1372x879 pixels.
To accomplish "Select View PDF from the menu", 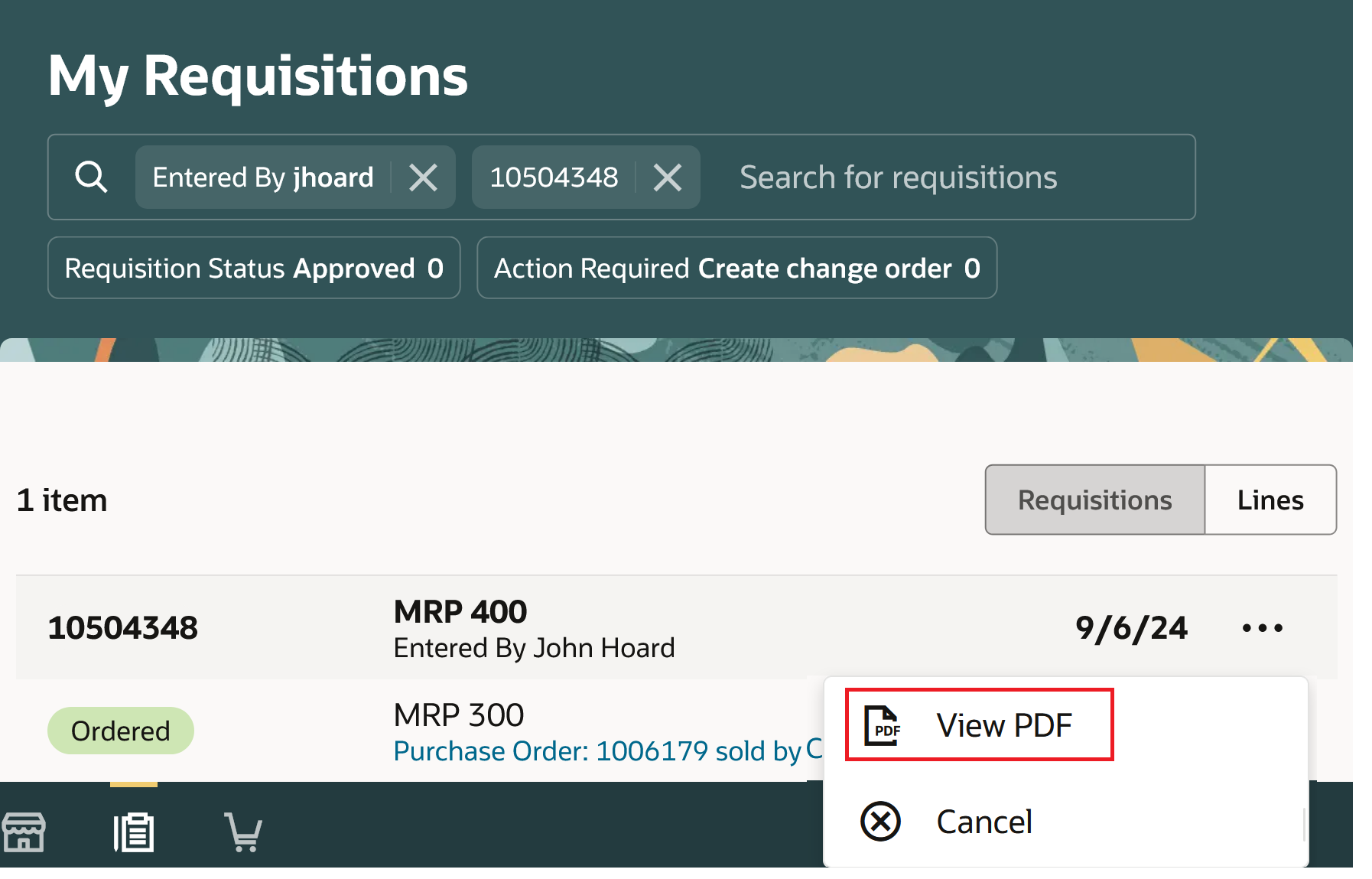I will click(1003, 725).
